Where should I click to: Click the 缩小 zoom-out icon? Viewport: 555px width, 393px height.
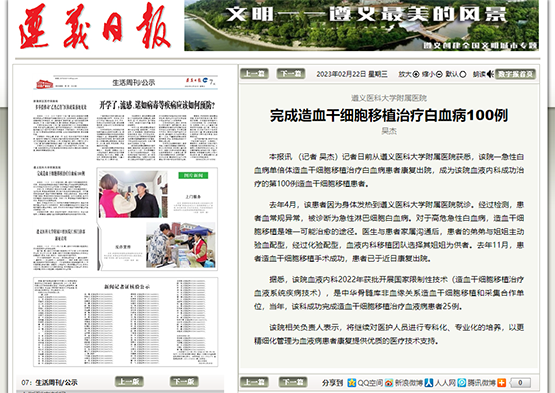click(439, 74)
